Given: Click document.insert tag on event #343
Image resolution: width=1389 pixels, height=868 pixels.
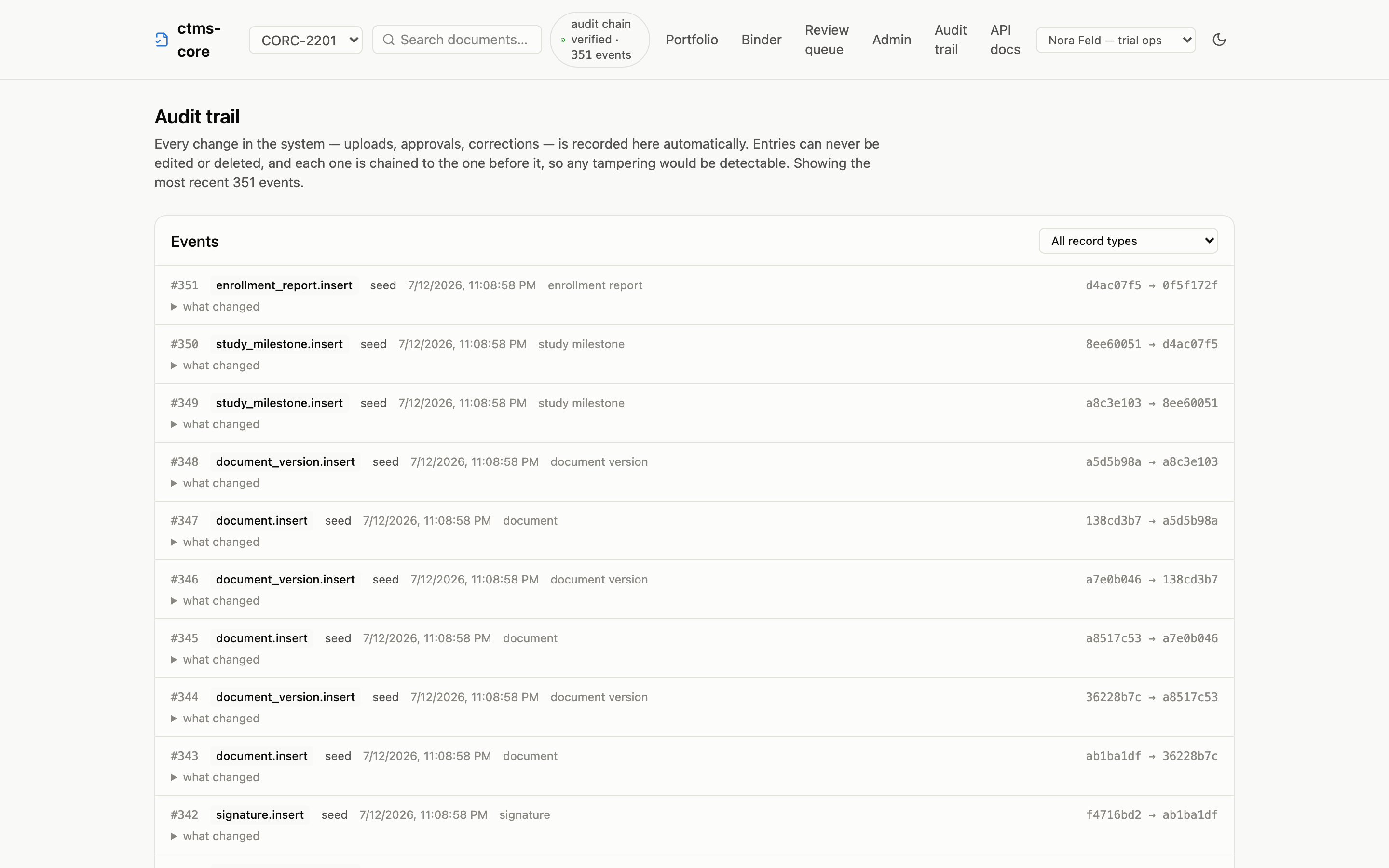Looking at the screenshot, I should click(x=262, y=756).
